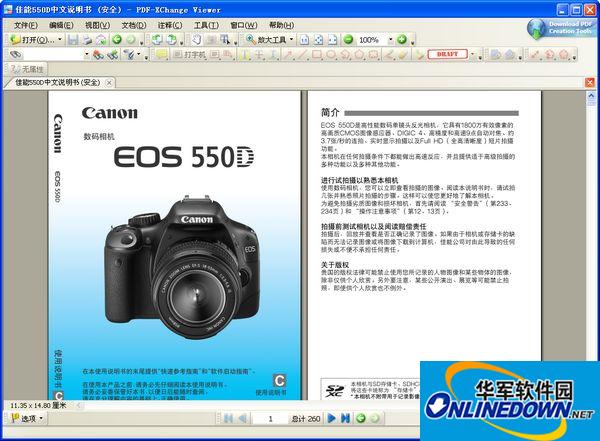600x441 pixels.
Task: Click the Print icon in toolbar
Action: 87,39
